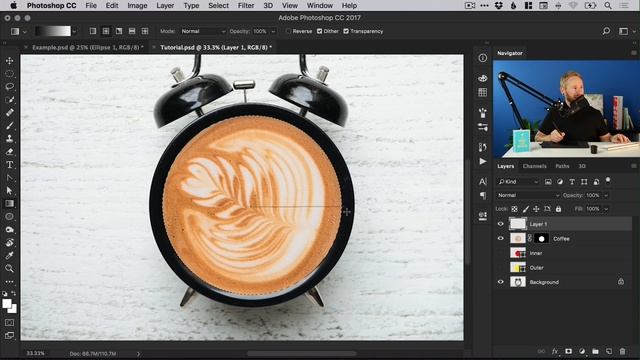Viewport: 640px width, 360px height.
Task: Show the Outer layer
Action: tap(501, 267)
